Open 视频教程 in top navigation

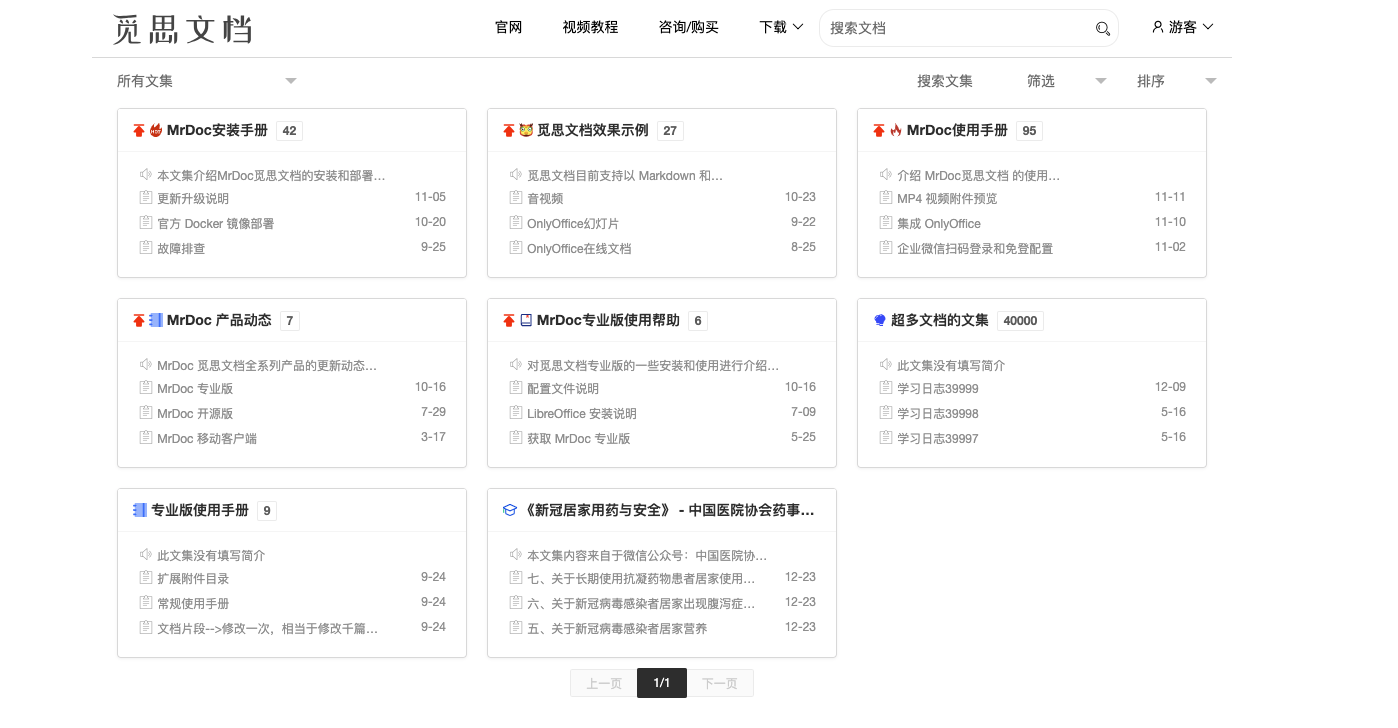click(591, 27)
